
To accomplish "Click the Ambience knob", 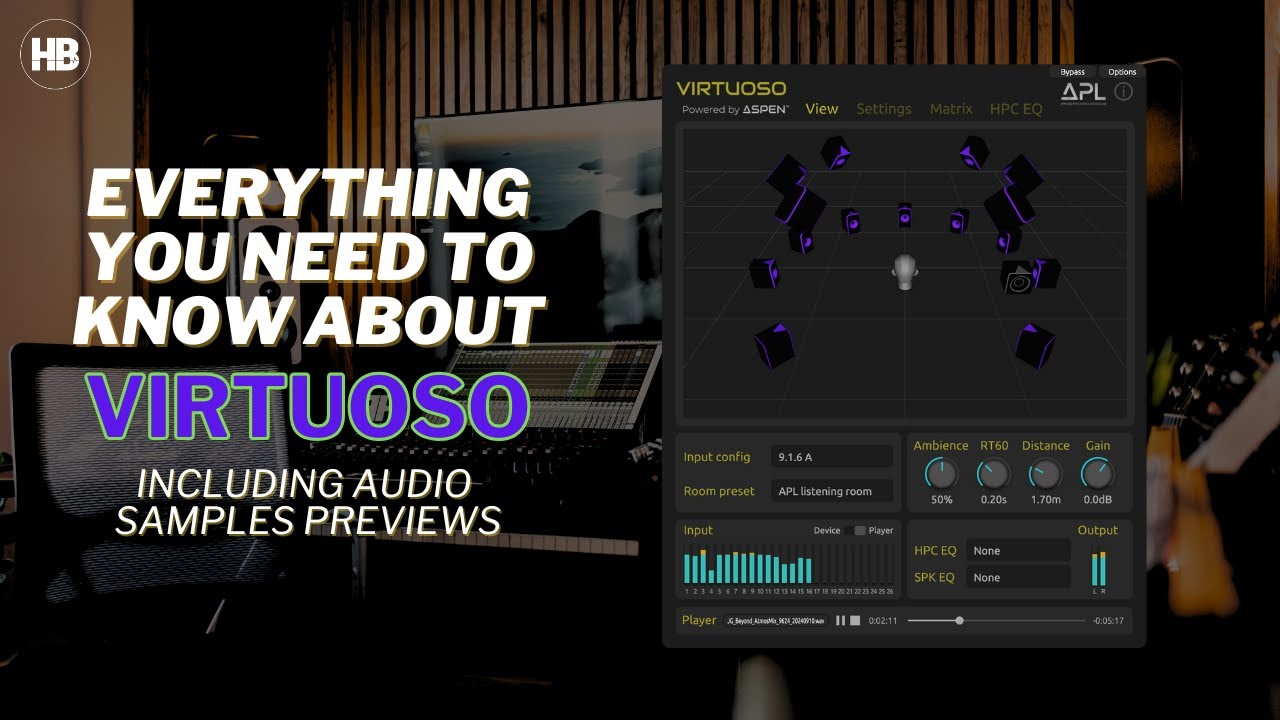I will tap(941, 473).
